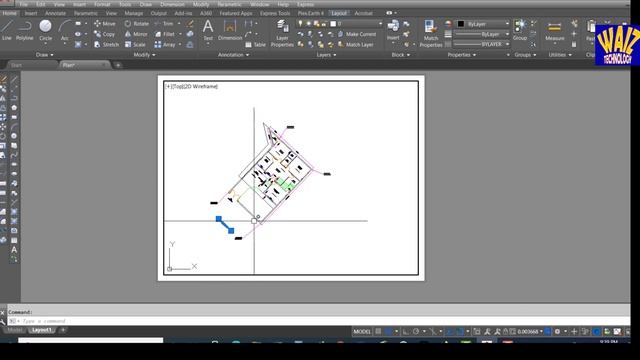Click the Erase icon in Modify panel
The image size is (640, 360).
click(x=190, y=24)
